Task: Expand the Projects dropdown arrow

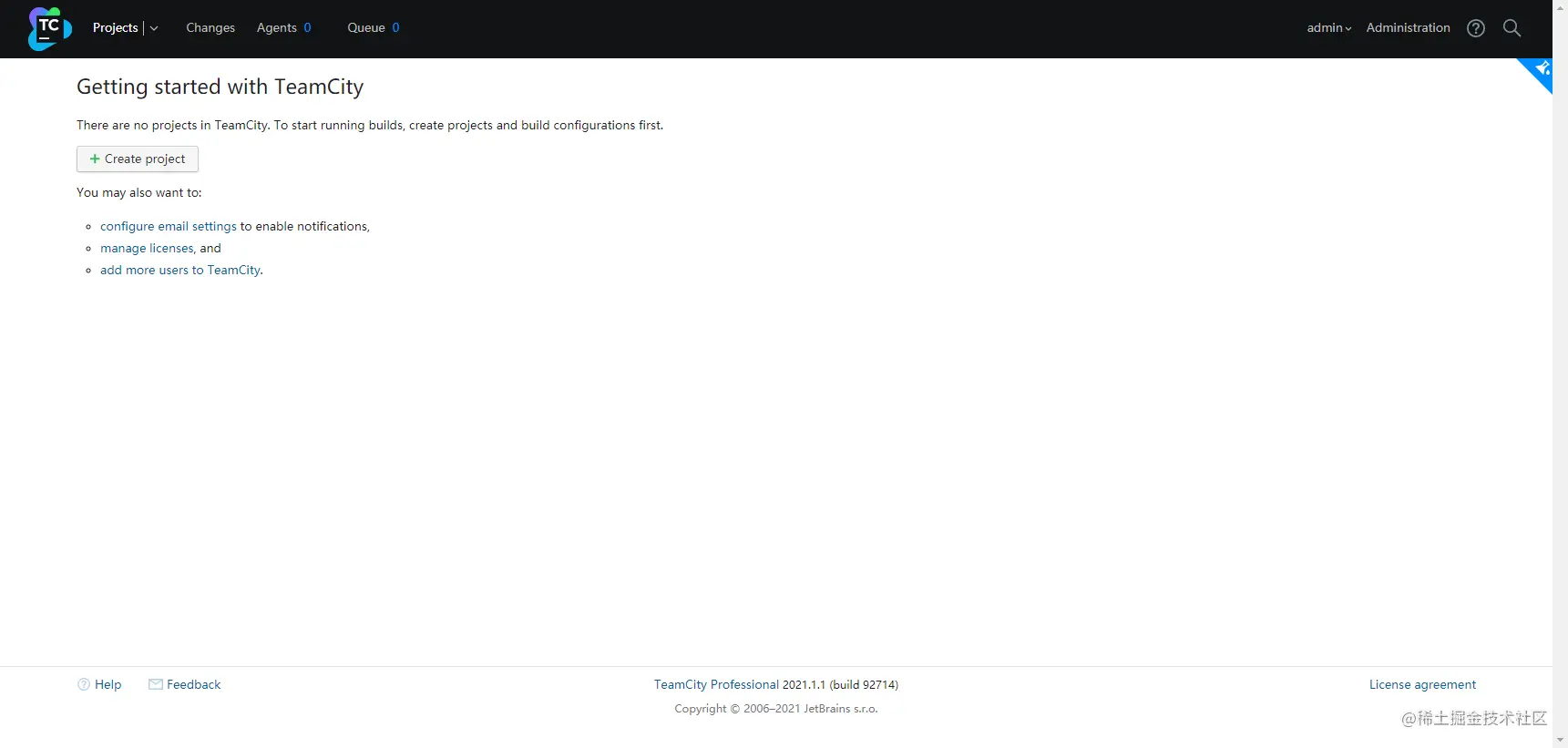Action: tap(154, 28)
